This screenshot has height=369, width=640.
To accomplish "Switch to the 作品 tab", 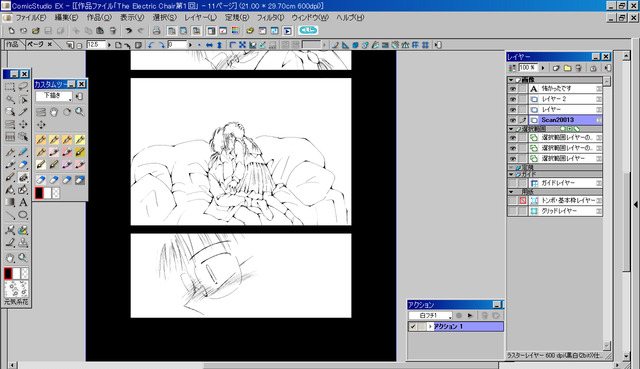I will click(12, 44).
